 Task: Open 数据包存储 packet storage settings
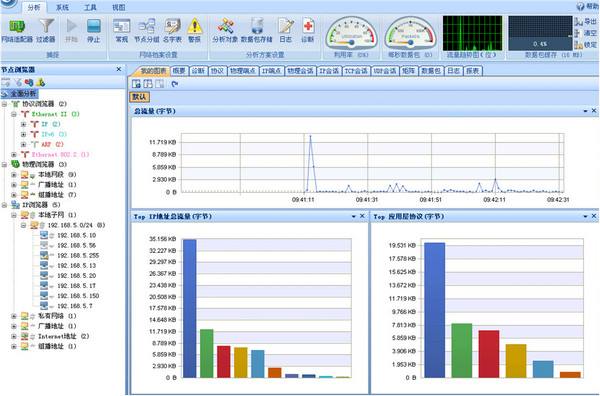tap(256, 31)
